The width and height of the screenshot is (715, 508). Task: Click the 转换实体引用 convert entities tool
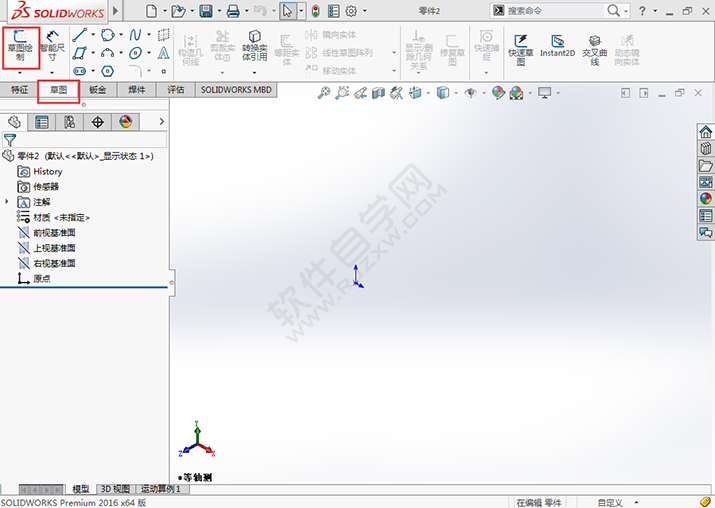pos(255,46)
